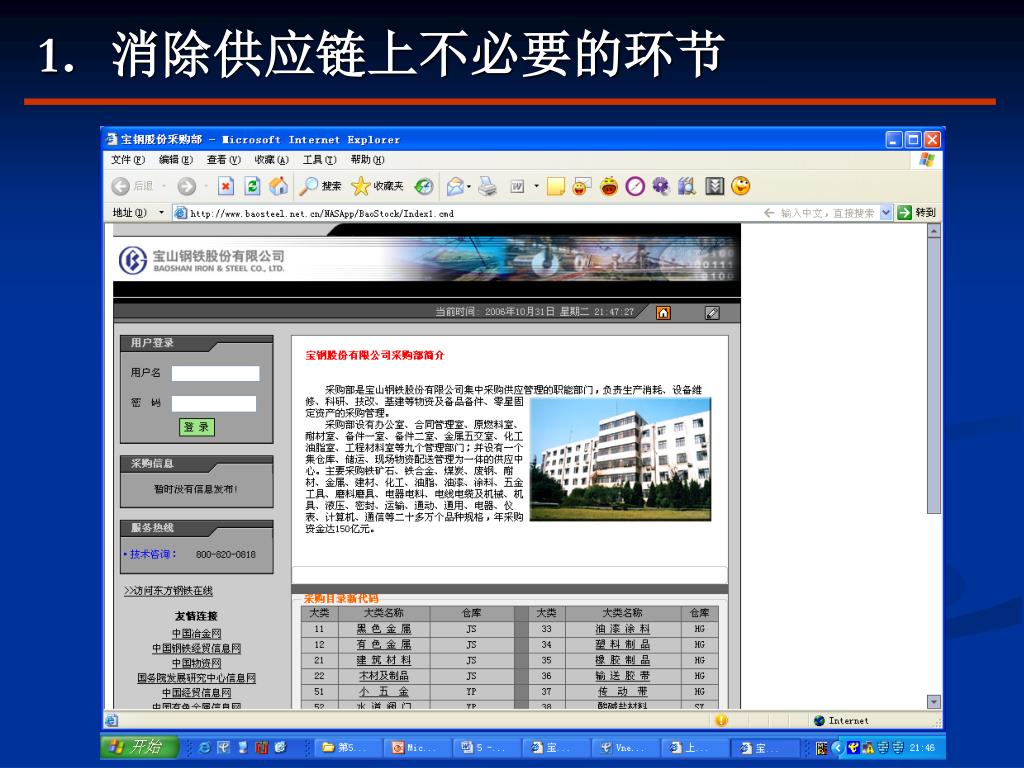
Task: Click the scrollbar down arrow
Action: point(934,702)
